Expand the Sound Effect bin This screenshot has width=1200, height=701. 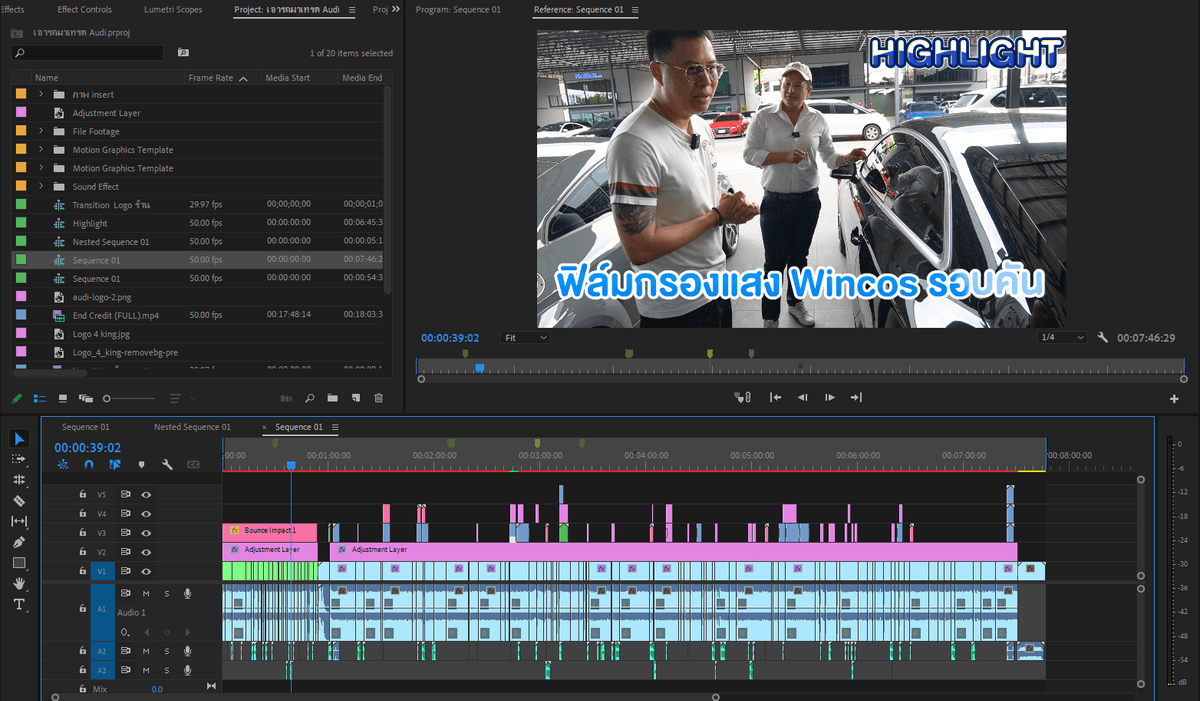(x=41, y=186)
